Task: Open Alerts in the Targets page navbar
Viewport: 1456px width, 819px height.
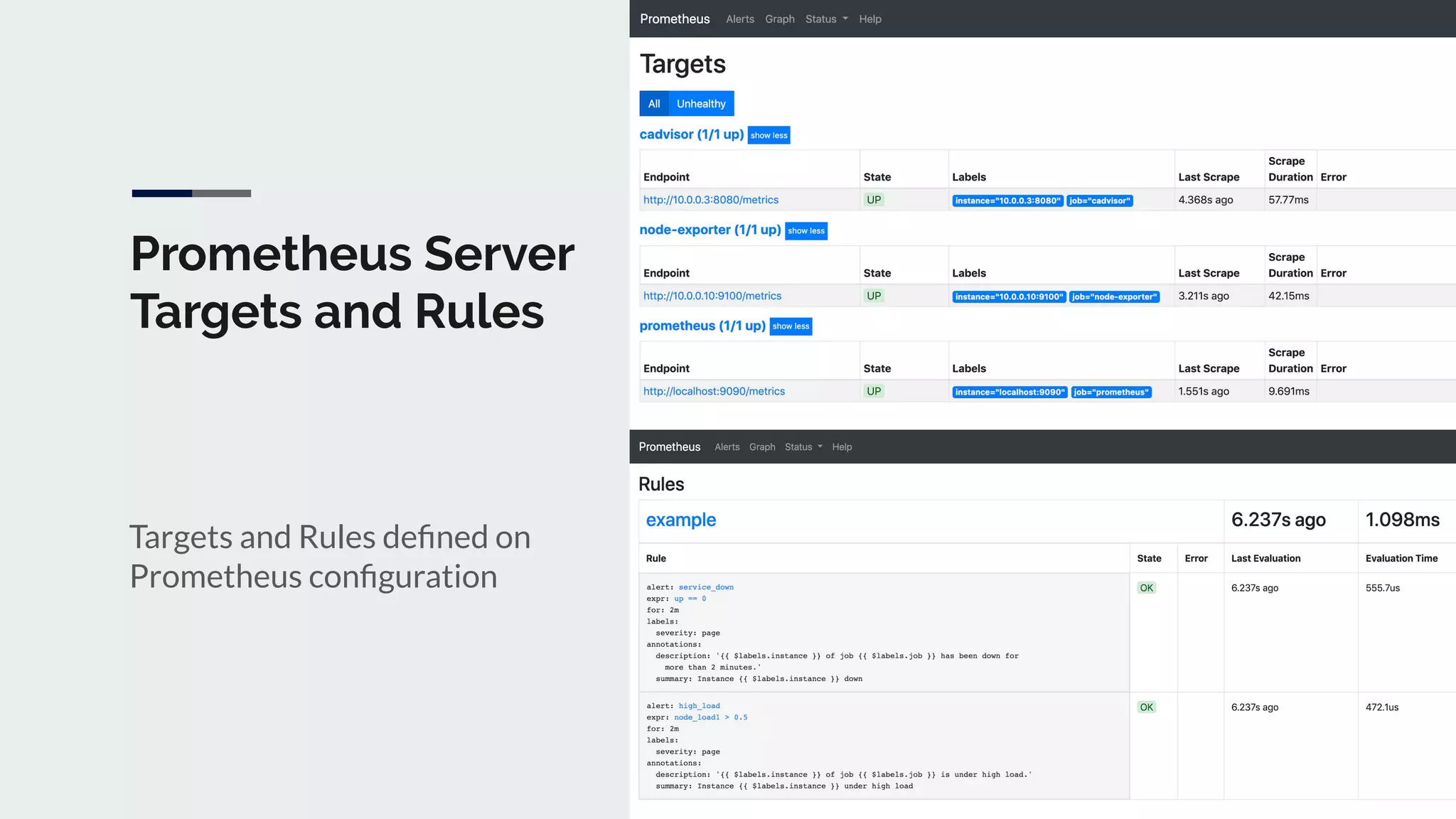Action: 740,19
